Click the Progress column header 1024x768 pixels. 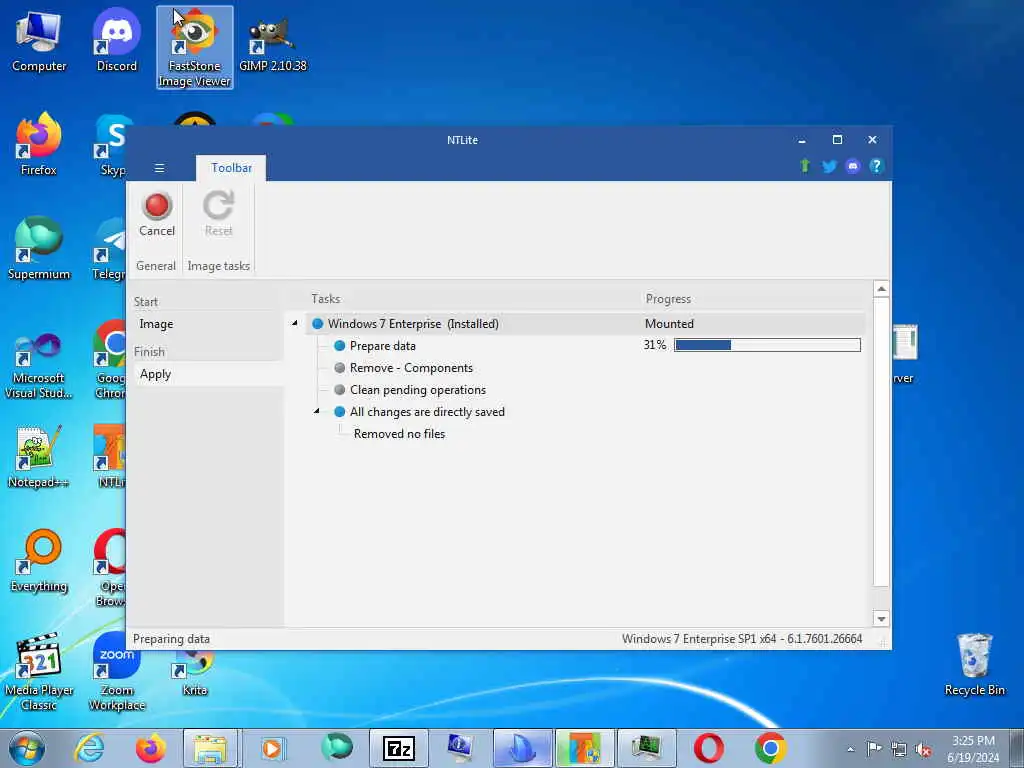tap(668, 299)
